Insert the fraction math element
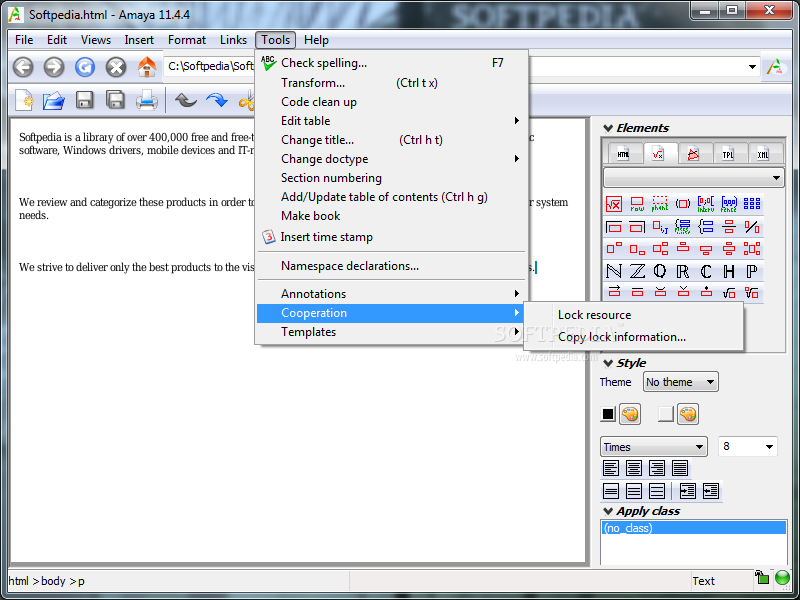Image resolution: width=800 pixels, height=600 pixels. (729, 227)
